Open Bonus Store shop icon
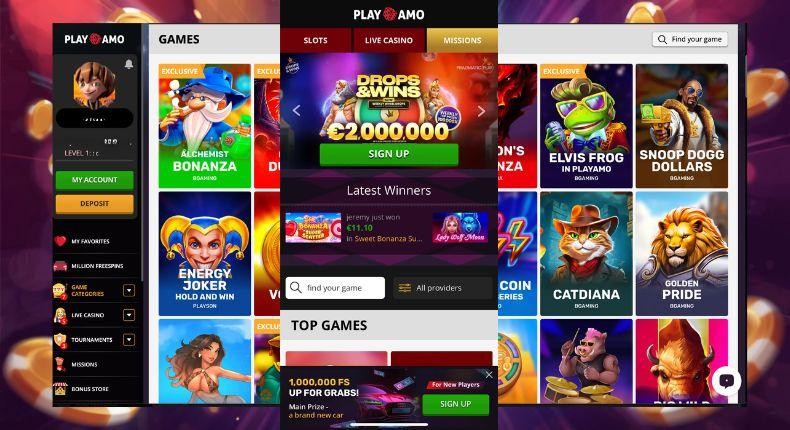 [60, 389]
